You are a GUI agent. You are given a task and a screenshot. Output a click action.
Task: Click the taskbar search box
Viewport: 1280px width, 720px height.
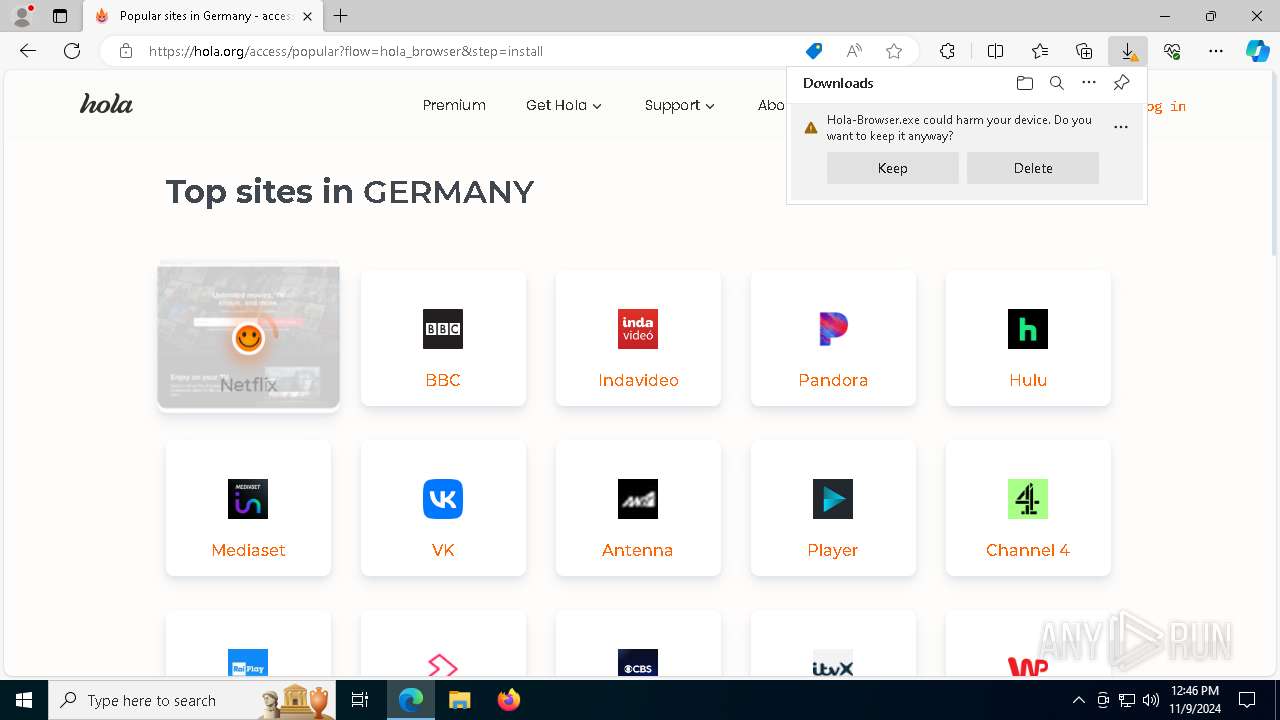(x=194, y=700)
